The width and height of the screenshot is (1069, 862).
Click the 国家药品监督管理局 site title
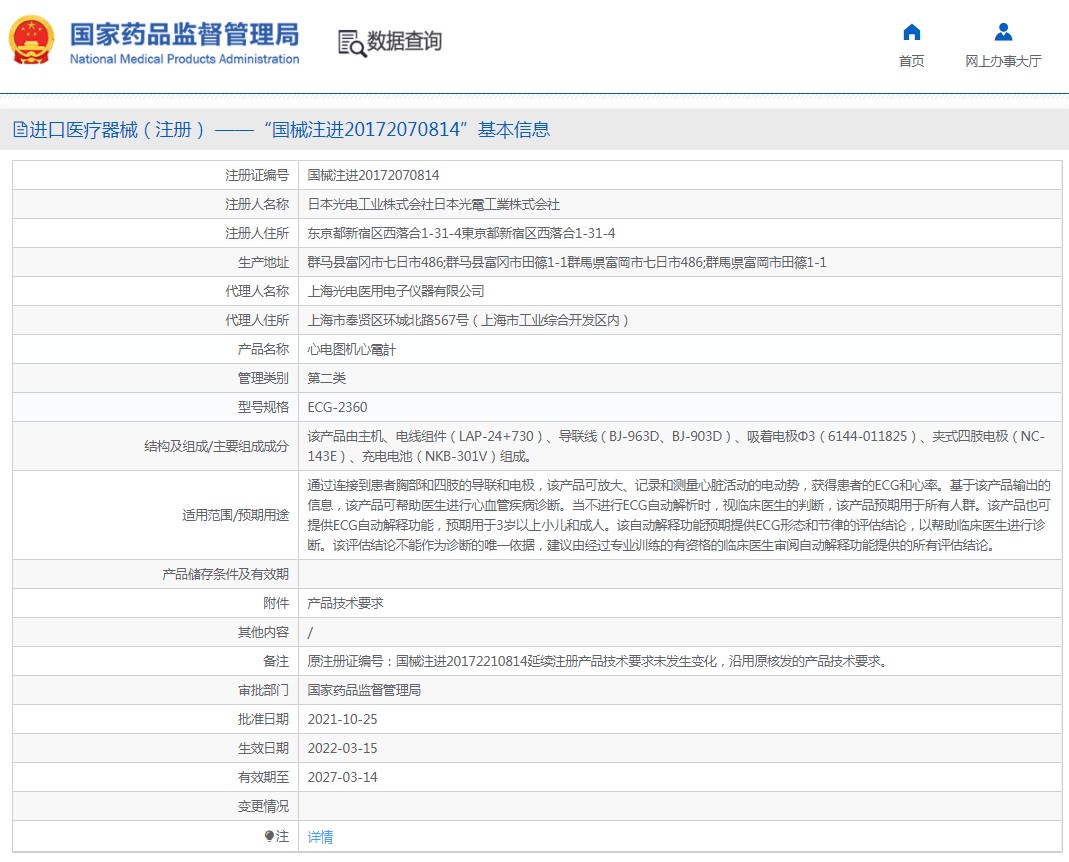184,34
